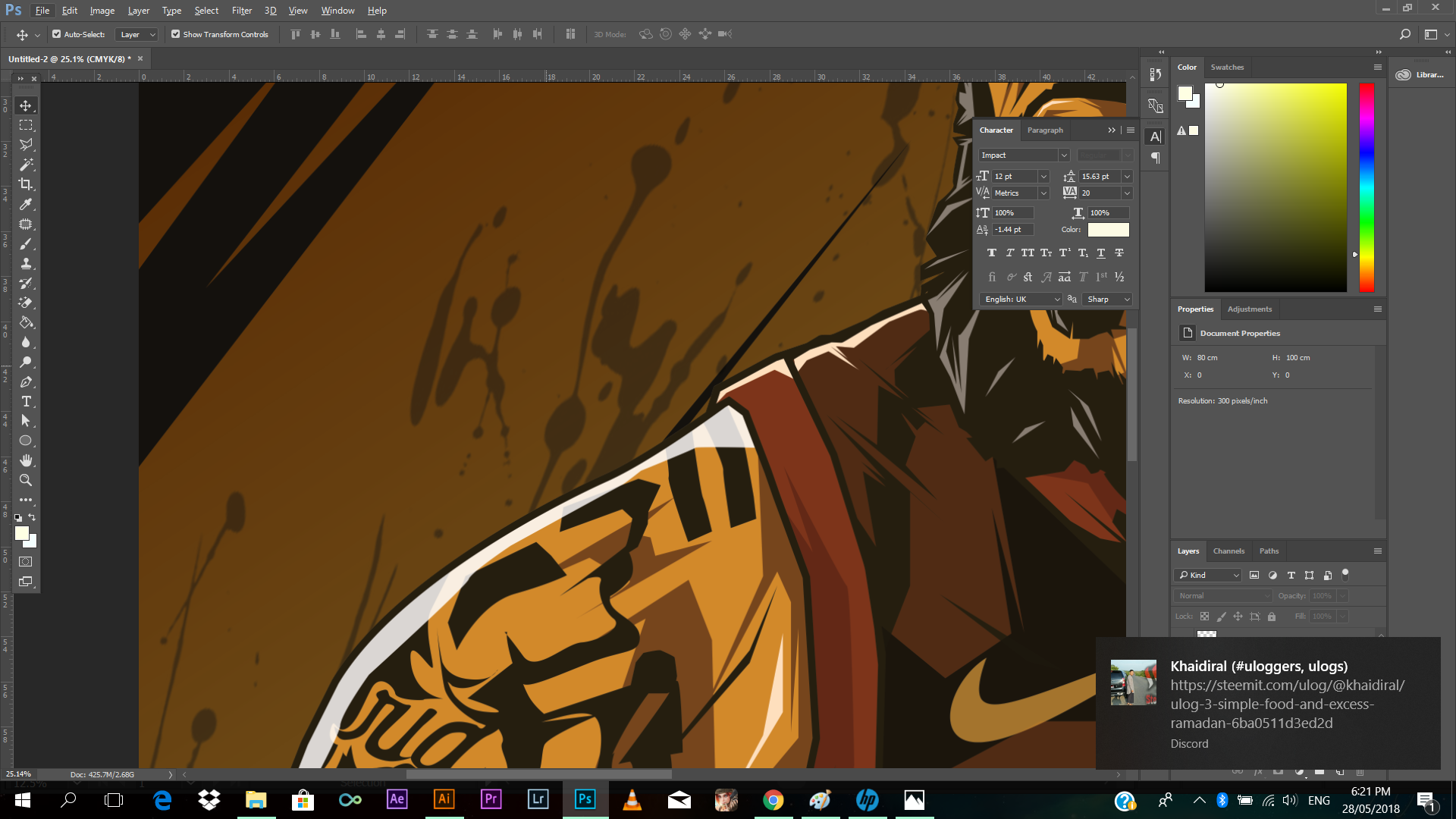Open the Auto-Select Layer dropdown
The image size is (1456, 819).
tap(137, 34)
